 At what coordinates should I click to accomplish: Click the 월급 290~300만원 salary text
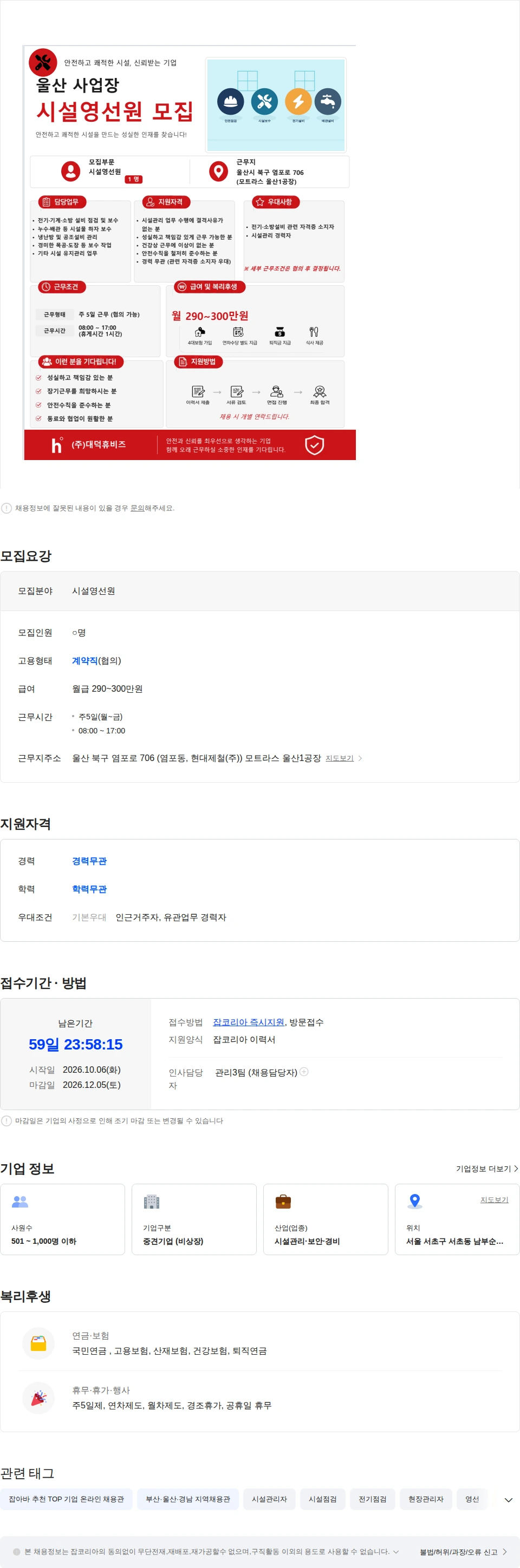click(107, 688)
